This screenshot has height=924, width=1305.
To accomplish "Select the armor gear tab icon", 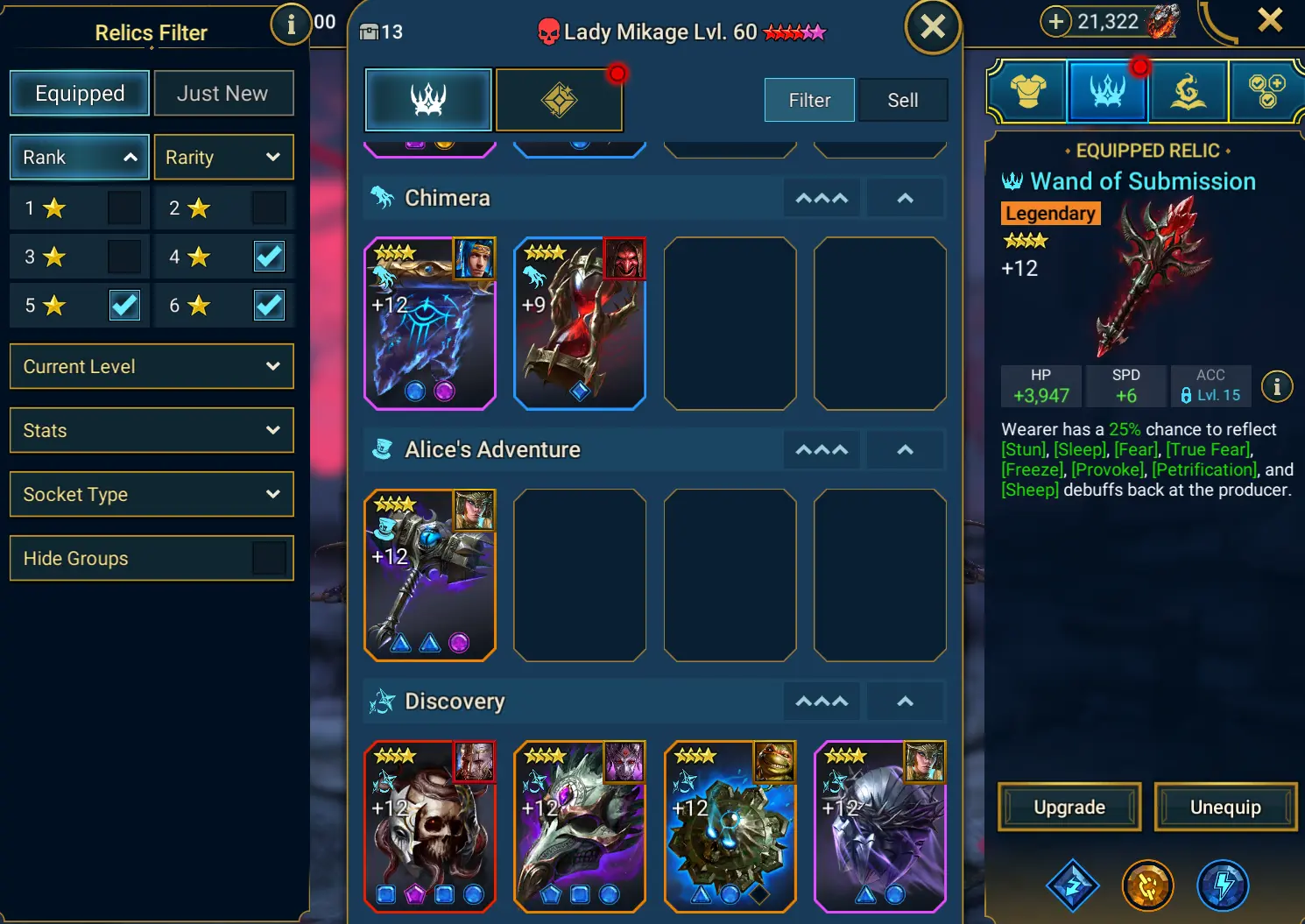I will click(x=1028, y=90).
